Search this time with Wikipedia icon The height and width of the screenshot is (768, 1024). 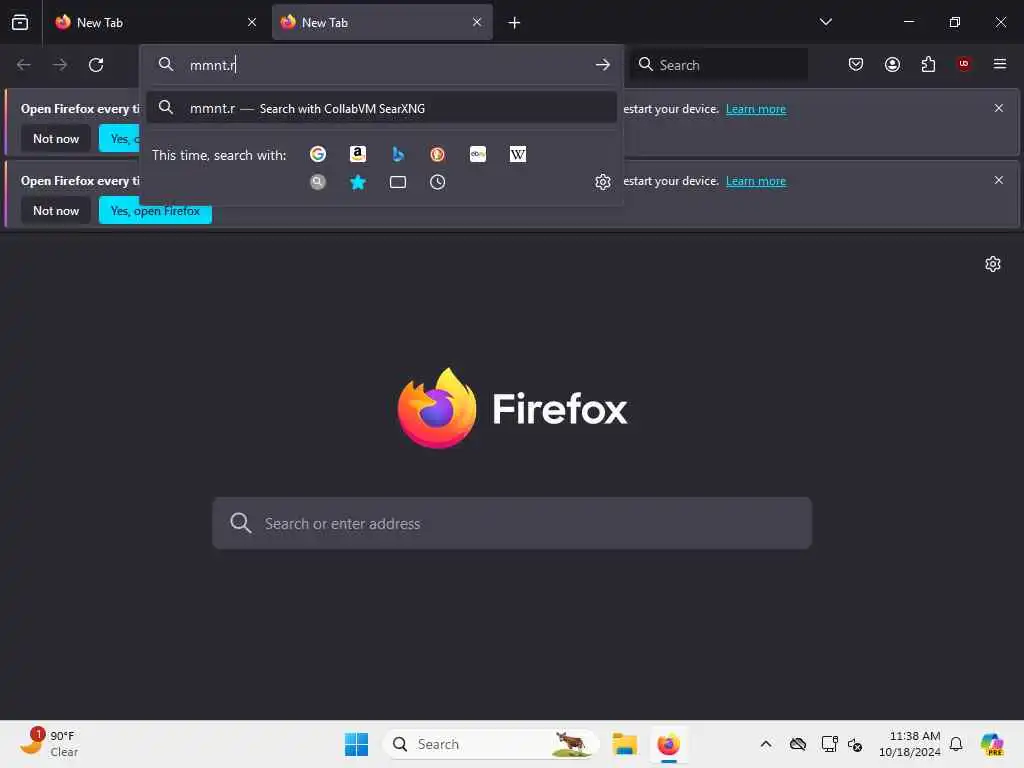[518, 154]
